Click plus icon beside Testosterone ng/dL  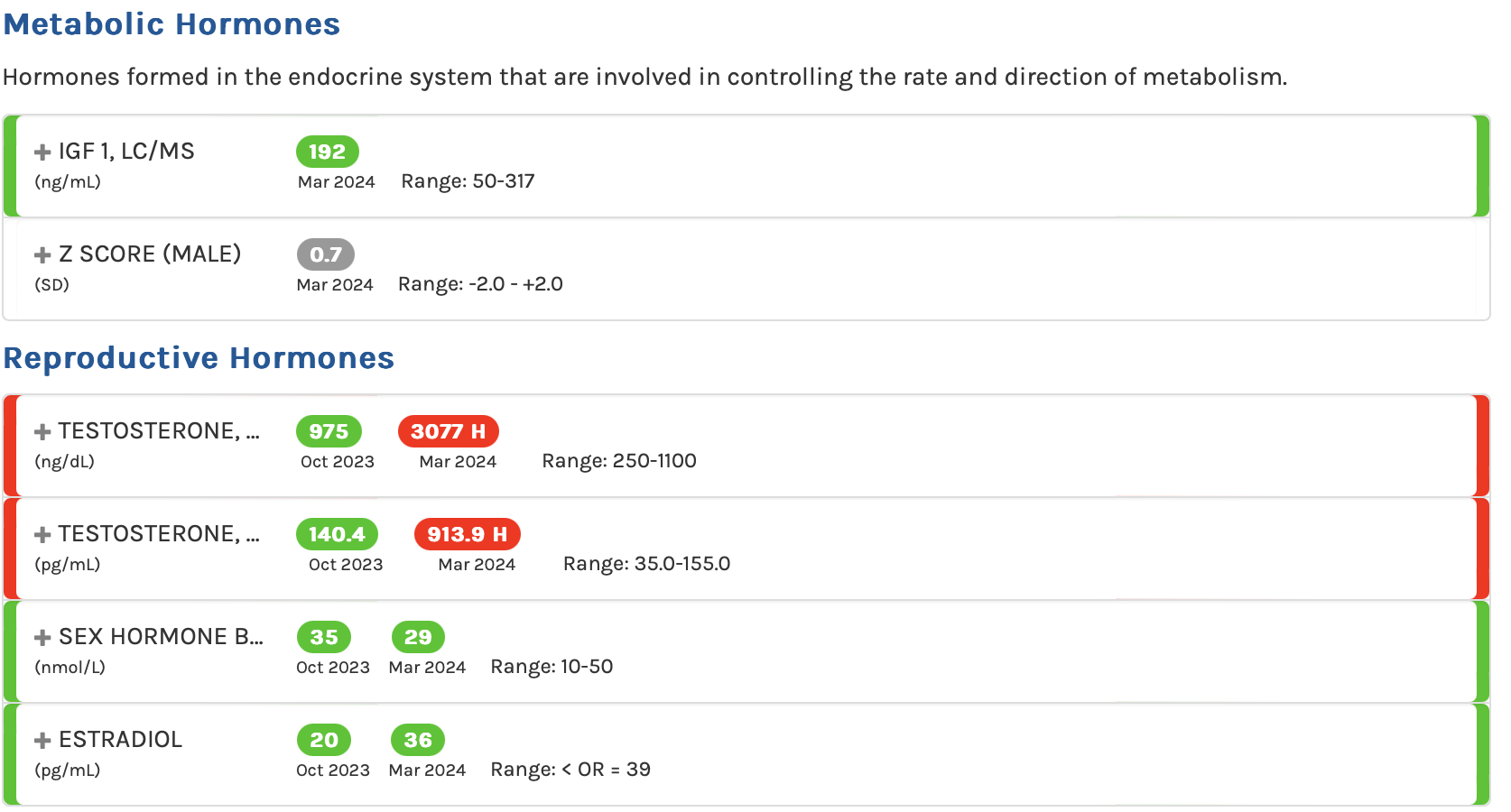click(x=42, y=432)
